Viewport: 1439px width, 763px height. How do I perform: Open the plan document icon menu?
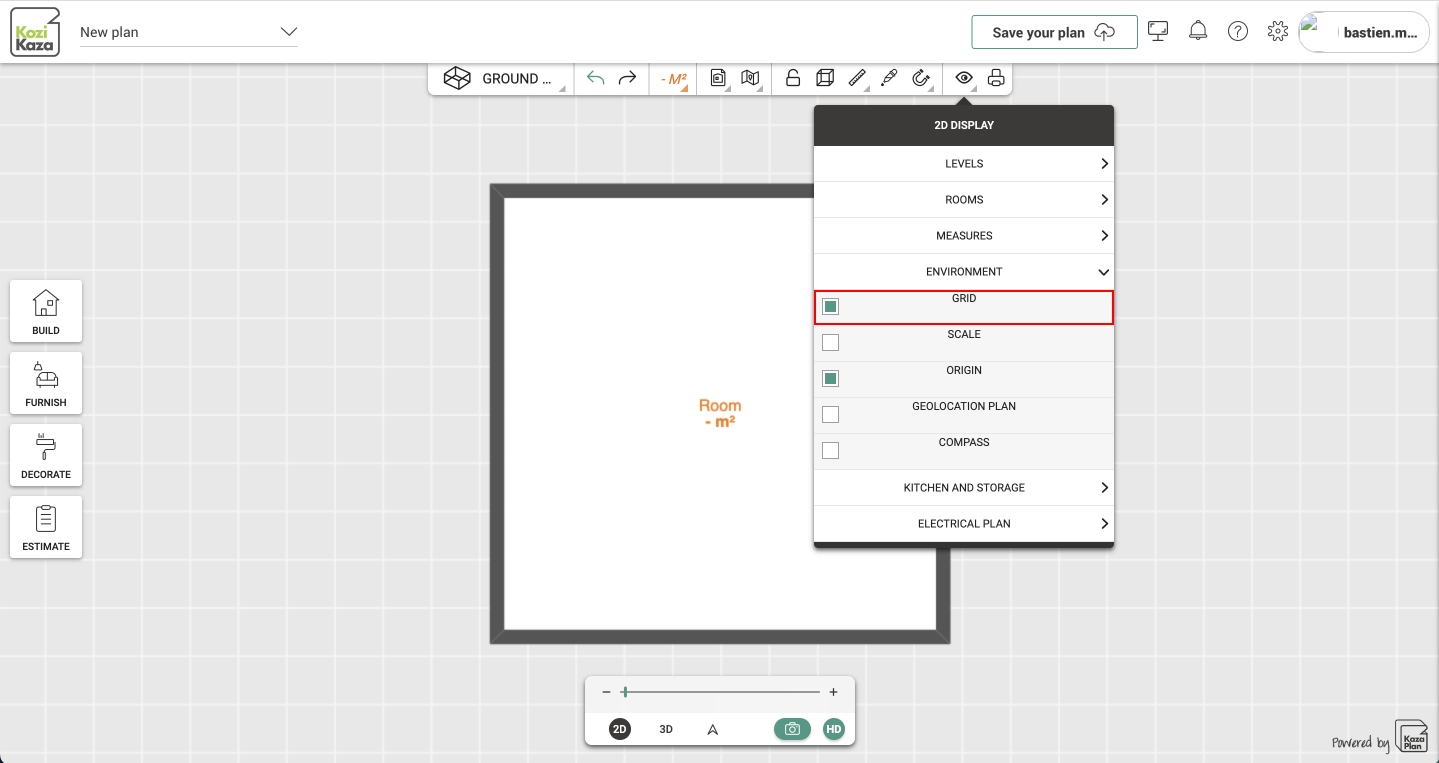pyautogui.click(x=717, y=78)
